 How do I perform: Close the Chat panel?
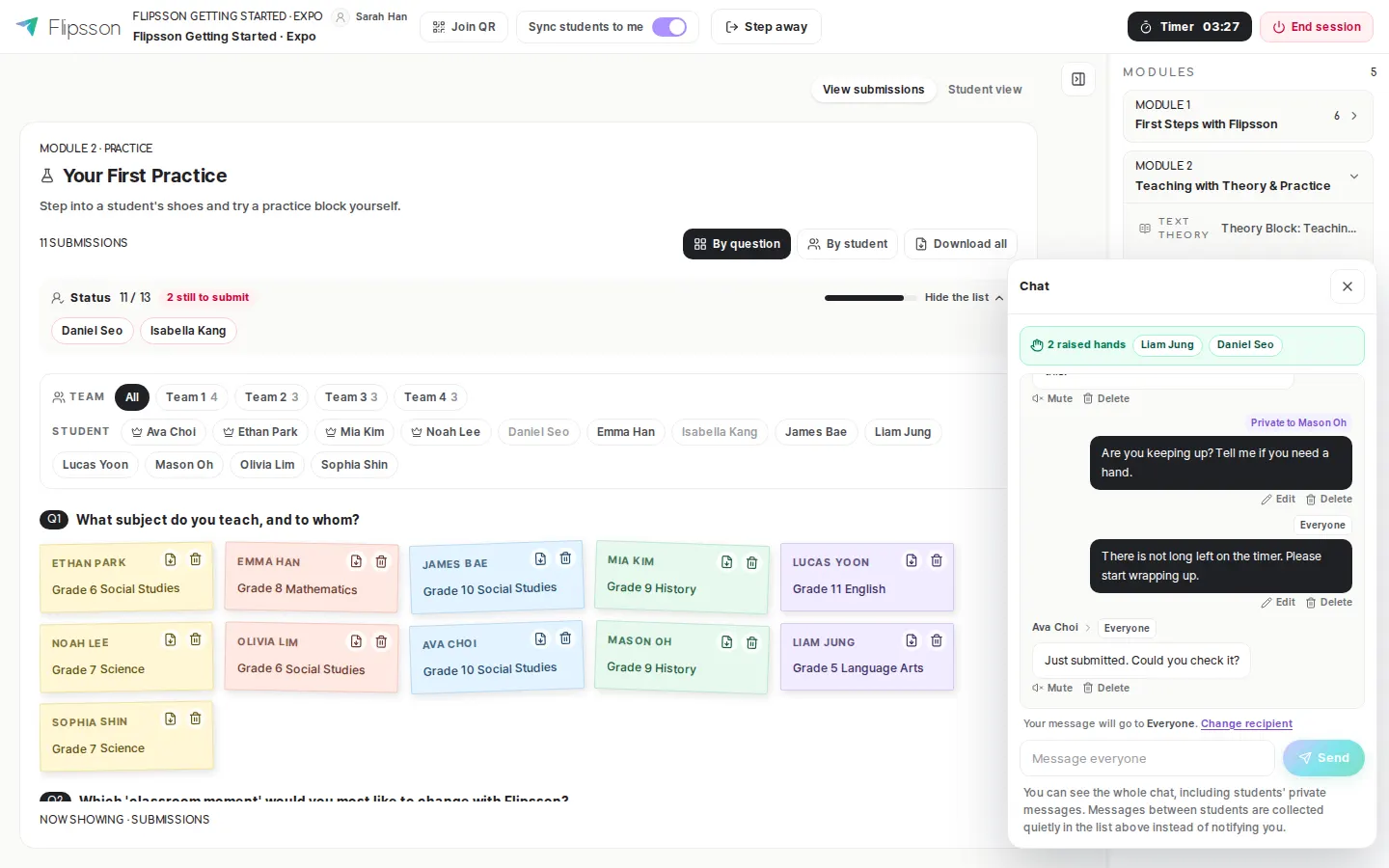pyautogui.click(x=1348, y=286)
